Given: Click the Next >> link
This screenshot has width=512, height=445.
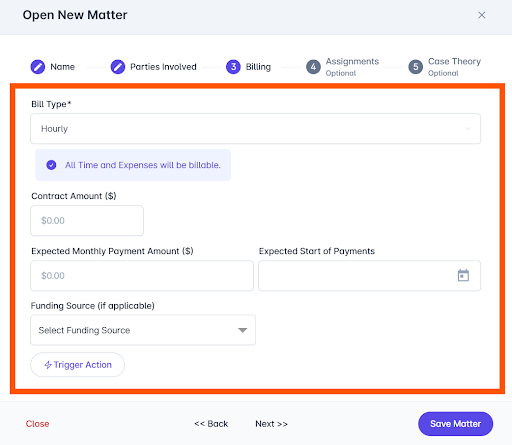Looking at the screenshot, I should pos(271,424).
